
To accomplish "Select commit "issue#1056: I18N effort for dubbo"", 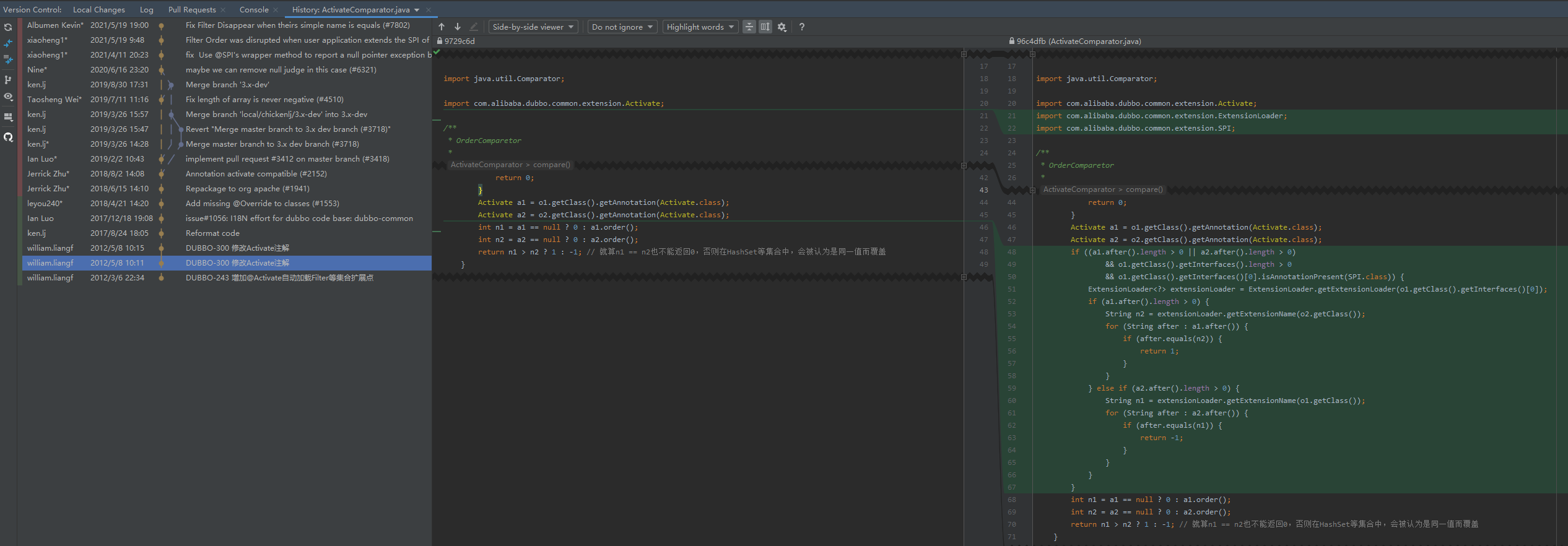I will point(227,219).
